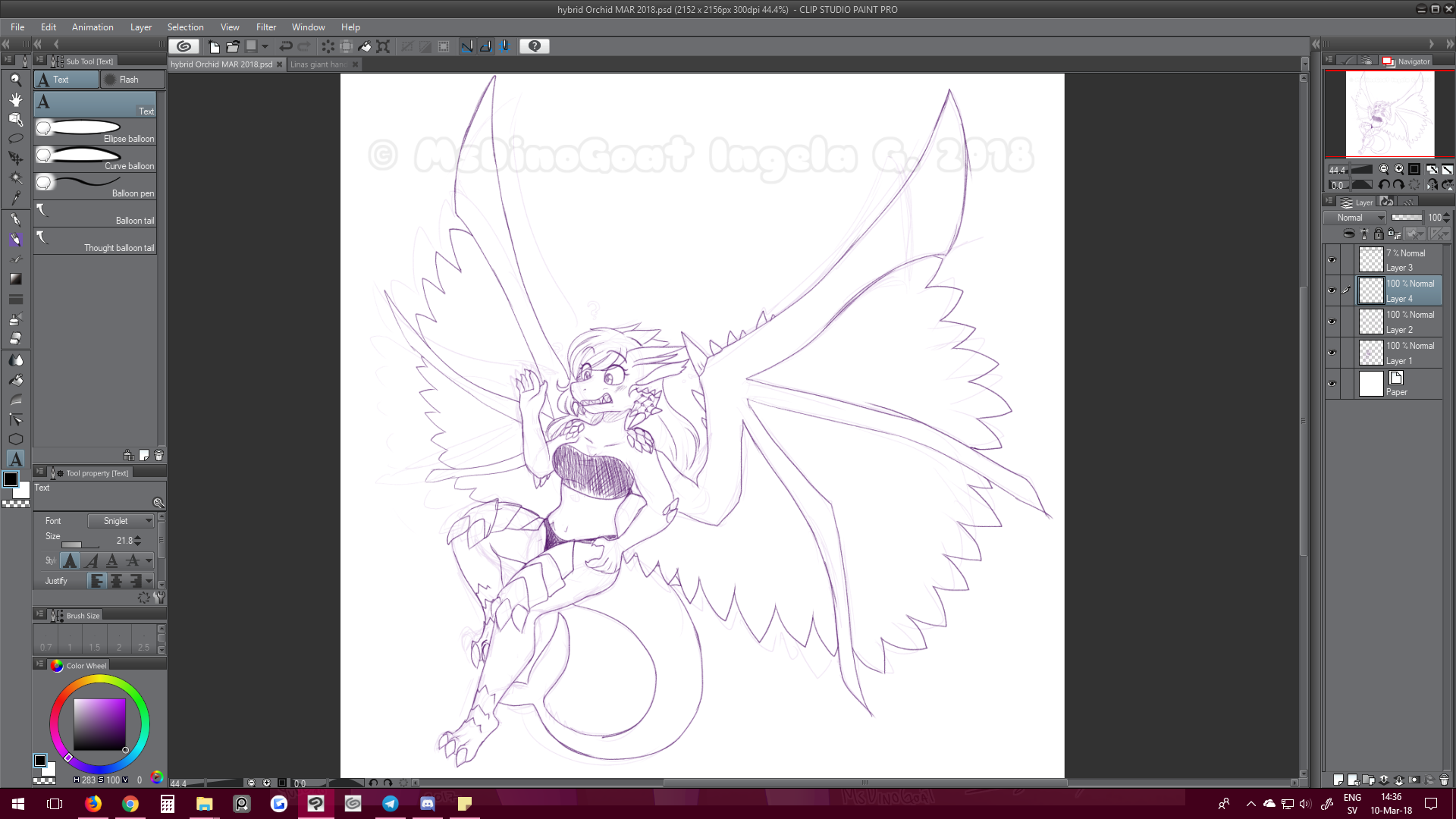Viewport: 1456px width, 819px height.
Task: Click the color square in the Color Wheel
Action: click(x=99, y=724)
